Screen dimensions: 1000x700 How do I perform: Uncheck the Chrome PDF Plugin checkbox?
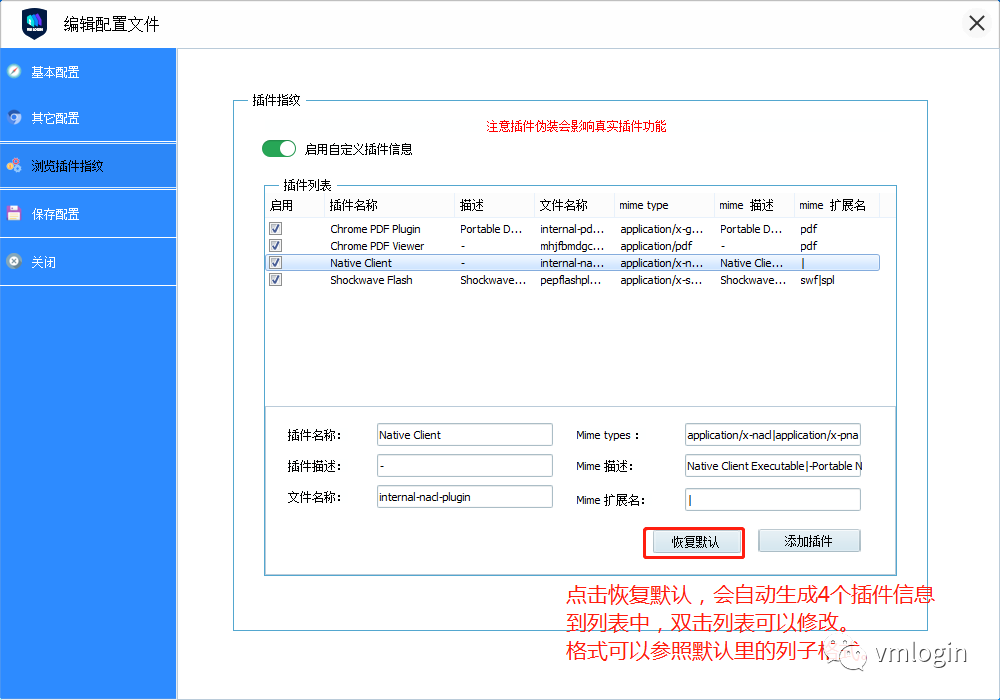pyautogui.click(x=275, y=229)
